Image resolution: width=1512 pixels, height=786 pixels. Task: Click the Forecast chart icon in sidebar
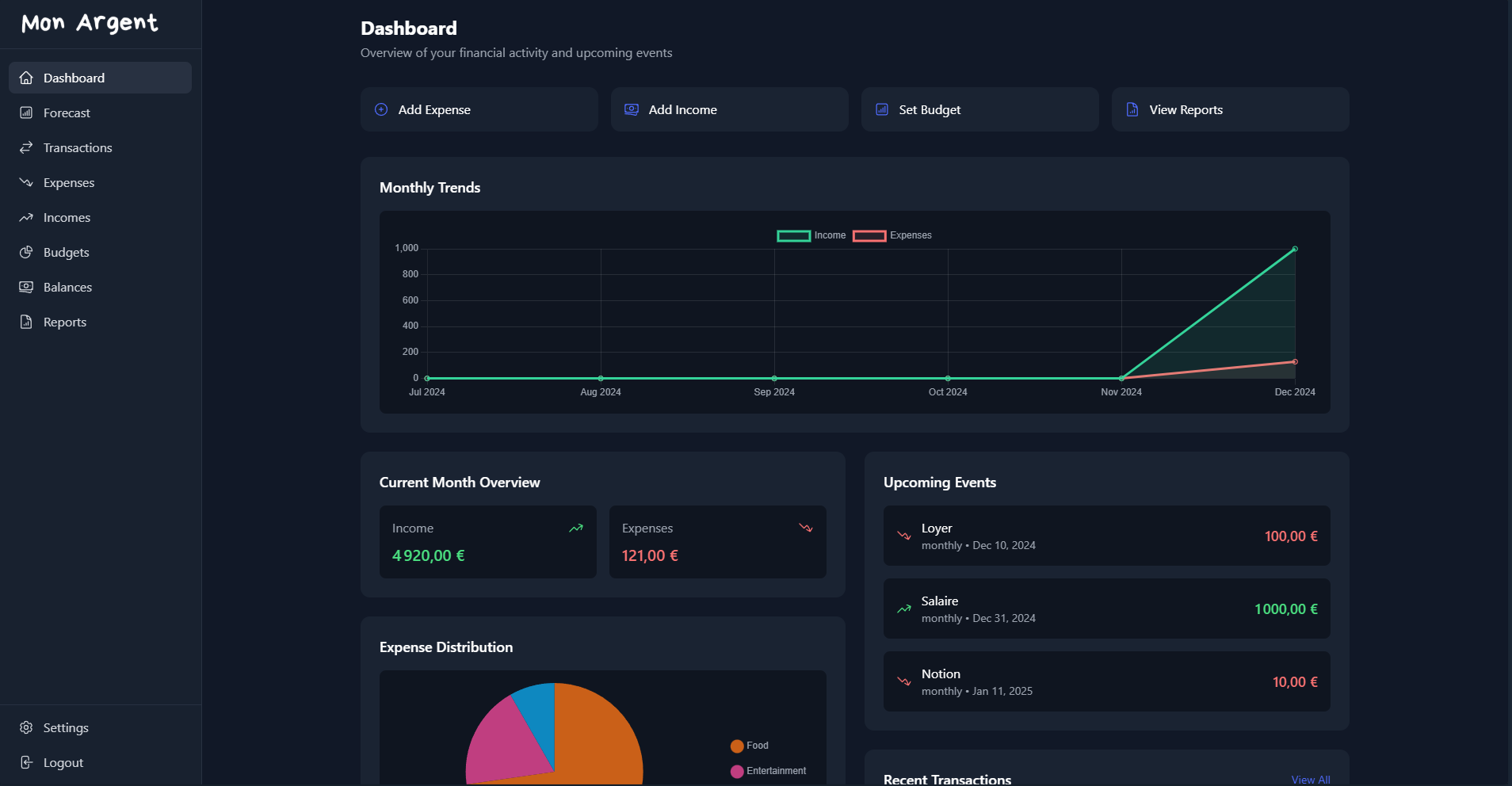coord(26,113)
